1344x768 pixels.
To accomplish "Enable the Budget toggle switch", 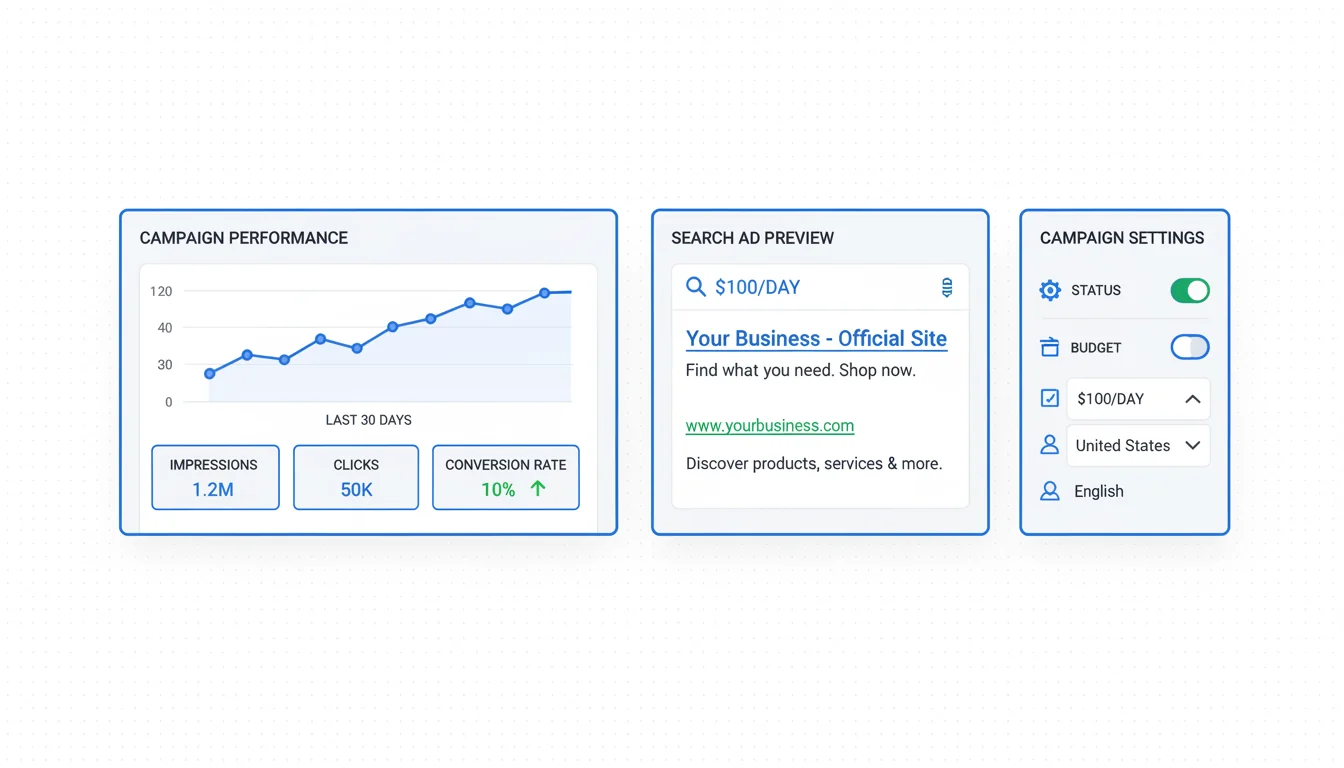I will click(1190, 347).
